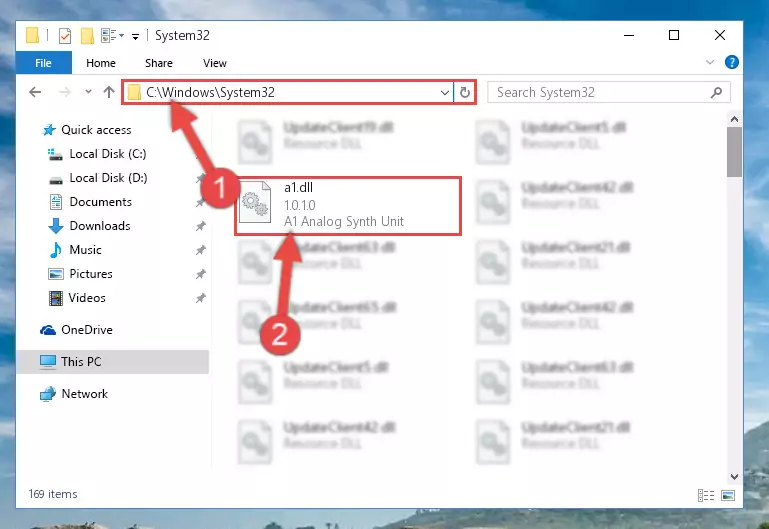Go up one folder level arrow

coord(109,92)
